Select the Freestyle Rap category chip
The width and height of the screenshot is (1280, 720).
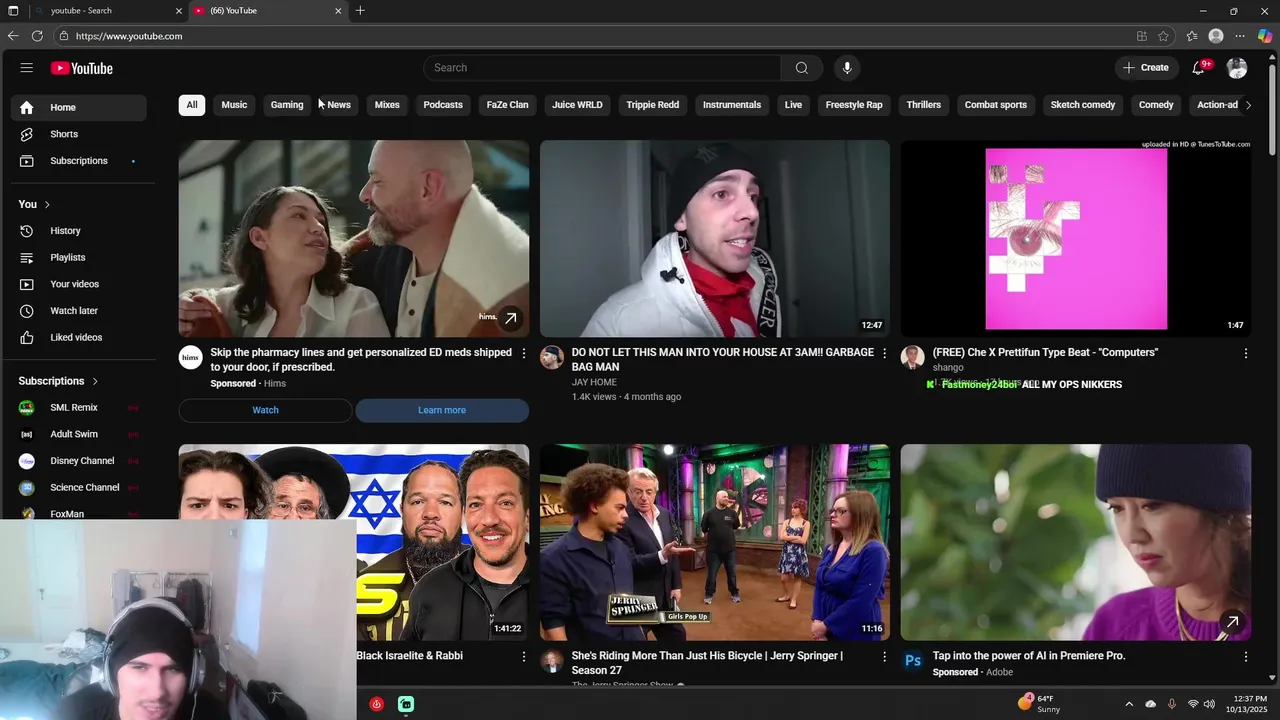coord(854,105)
